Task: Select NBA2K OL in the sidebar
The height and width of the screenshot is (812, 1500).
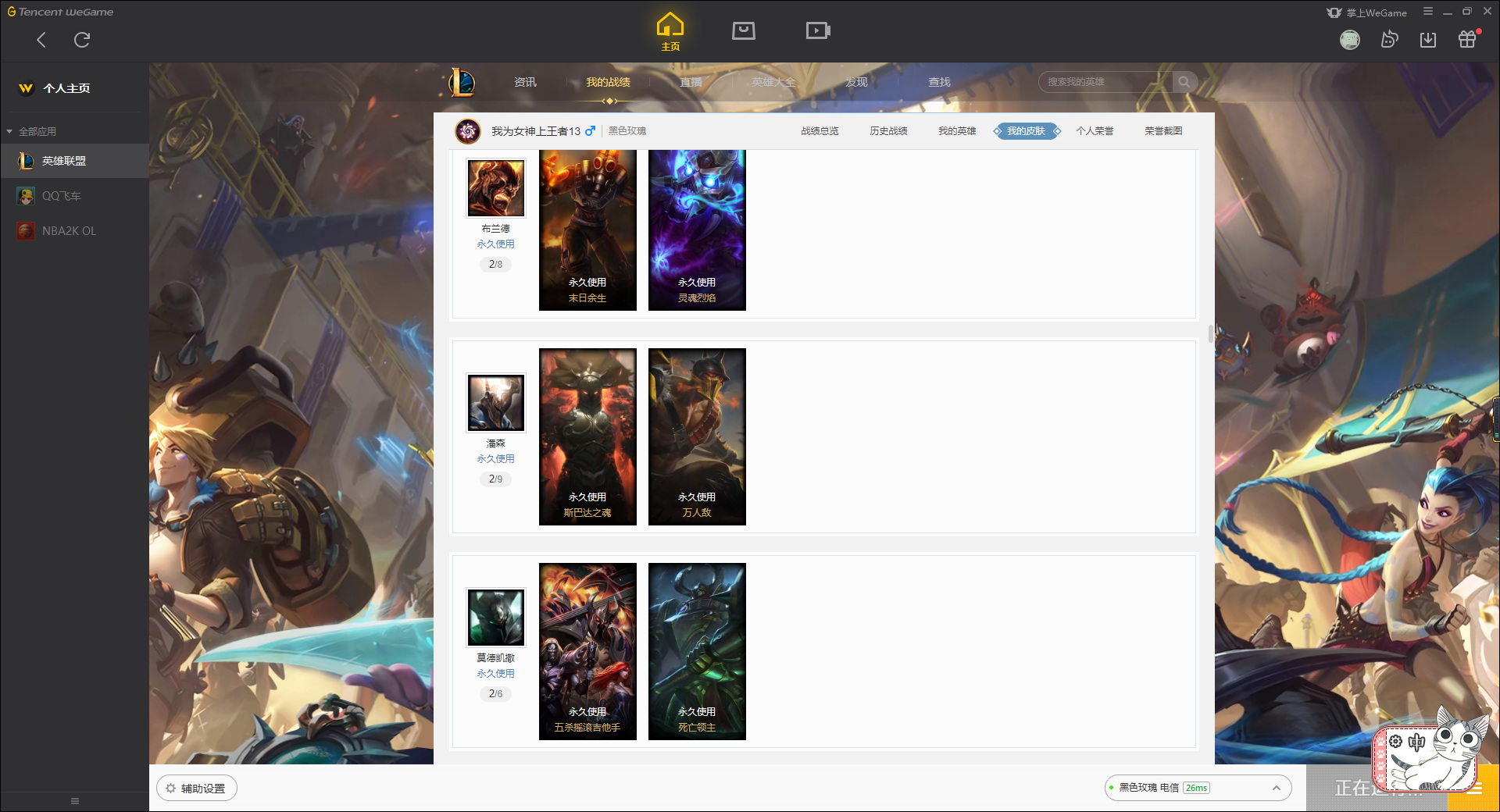Action: [74, 231]
